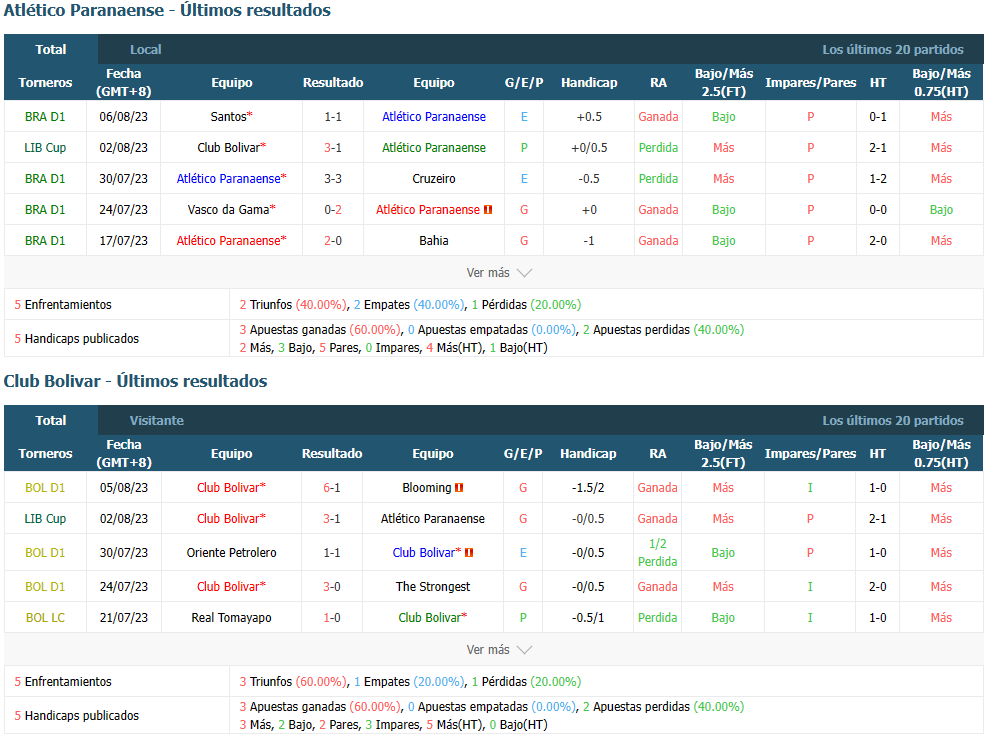Image resolution: width=990 pixels, height=740 pixels.
Task: Click LIB Cup tournament in Atlético table
Action: click(x=45, y=148)
